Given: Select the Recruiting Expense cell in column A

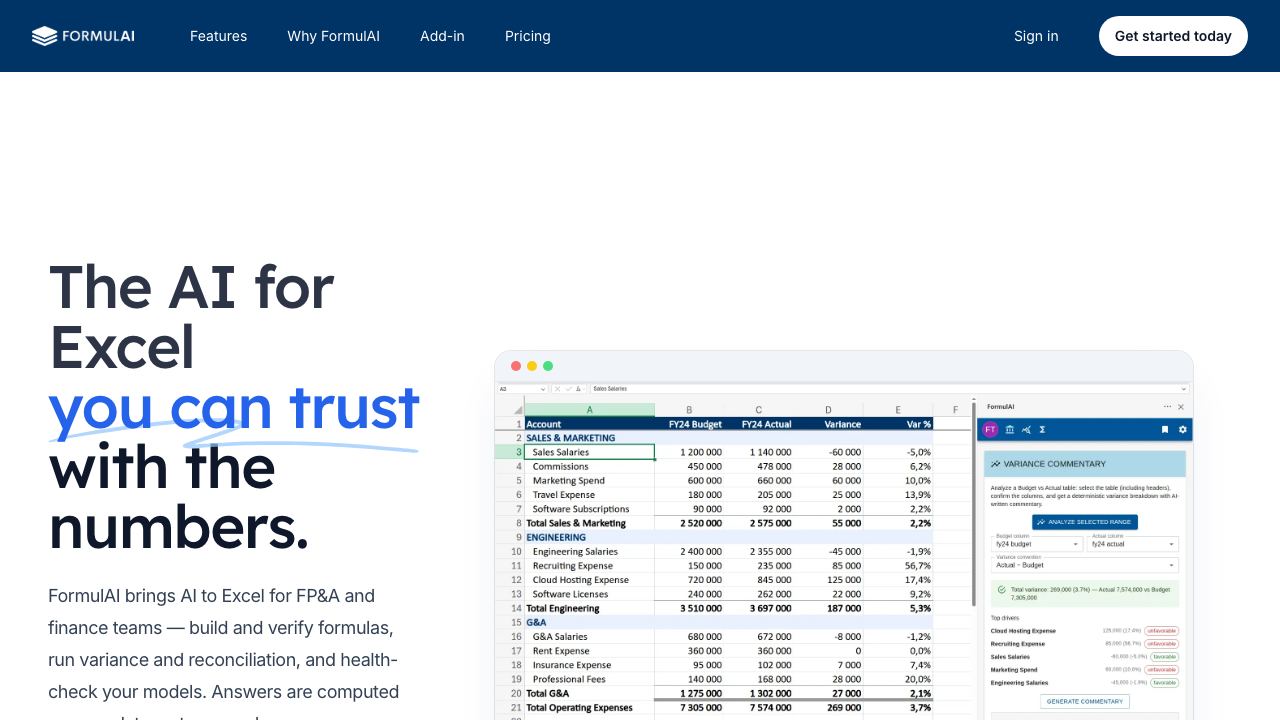Looking at the screenshot, I should click(589, 565).
